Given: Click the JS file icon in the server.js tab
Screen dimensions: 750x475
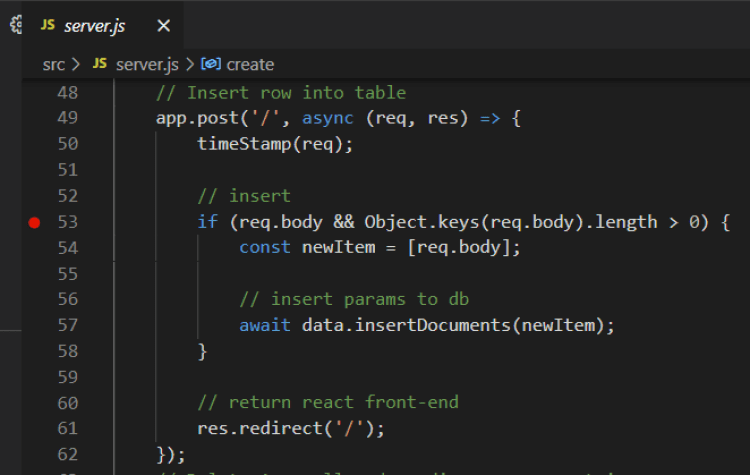Looking at the screenshot, I should pyautogui.click(x=48, y=25).
